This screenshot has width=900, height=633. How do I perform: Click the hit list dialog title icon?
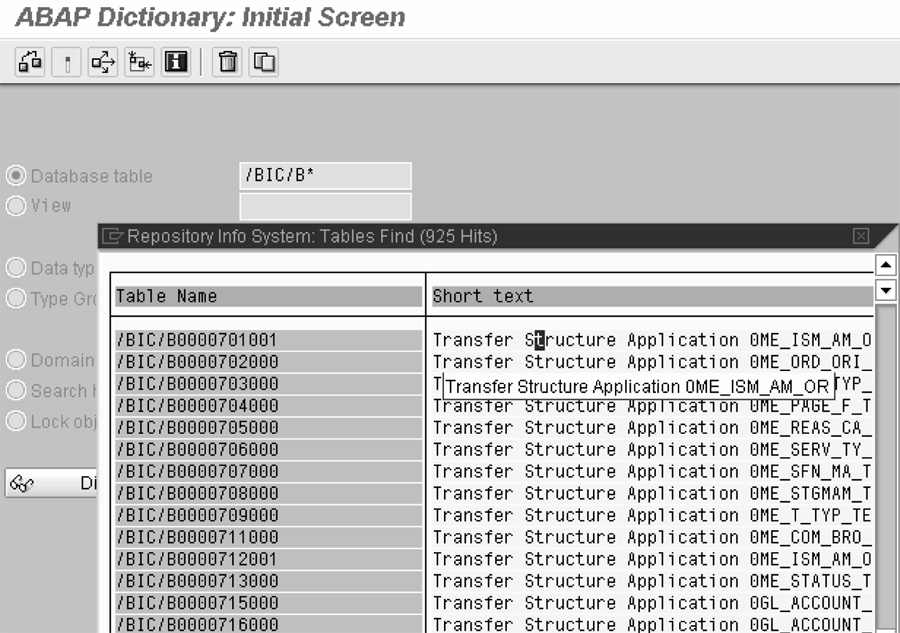click(x=112, y=236)
